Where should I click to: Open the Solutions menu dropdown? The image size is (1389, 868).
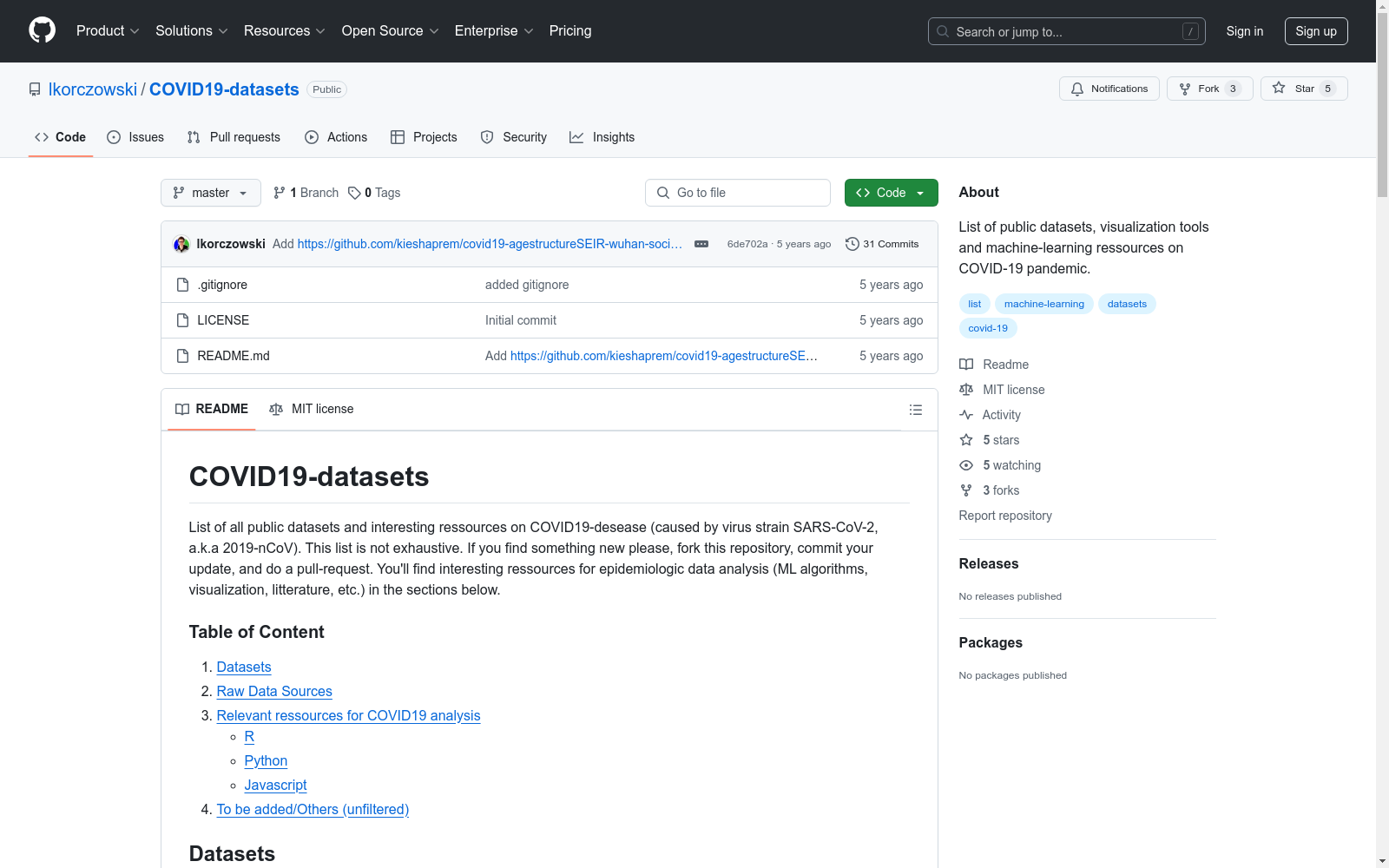click(x=192, y=30)
